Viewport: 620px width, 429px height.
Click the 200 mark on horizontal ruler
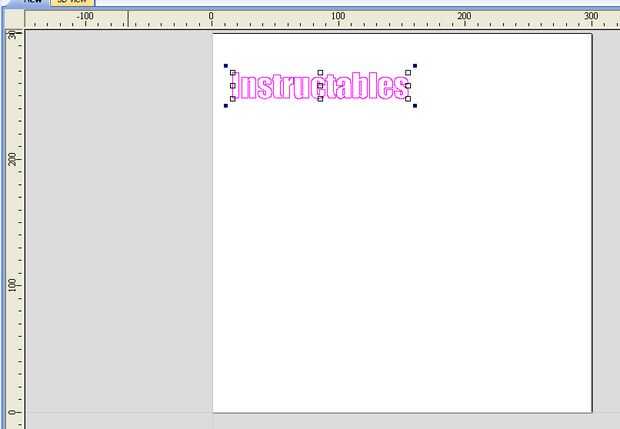coord(464,16)
